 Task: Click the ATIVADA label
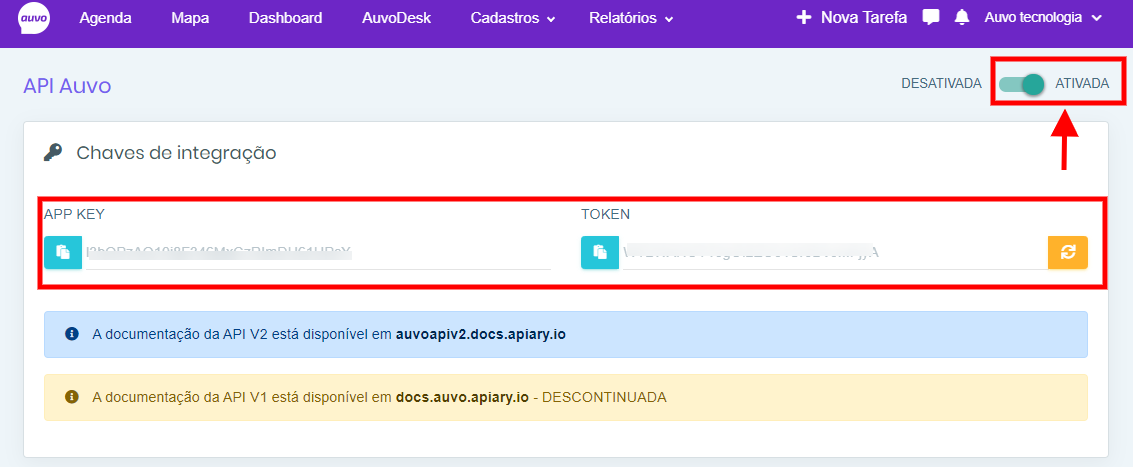click(1082, 84)
